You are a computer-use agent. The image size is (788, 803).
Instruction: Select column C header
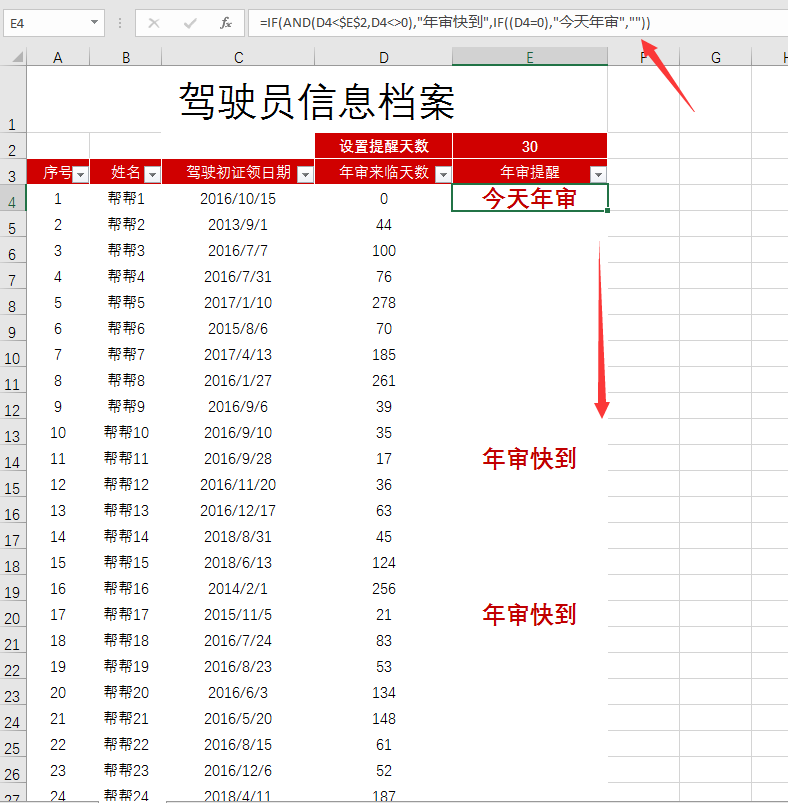click(238, 57)
